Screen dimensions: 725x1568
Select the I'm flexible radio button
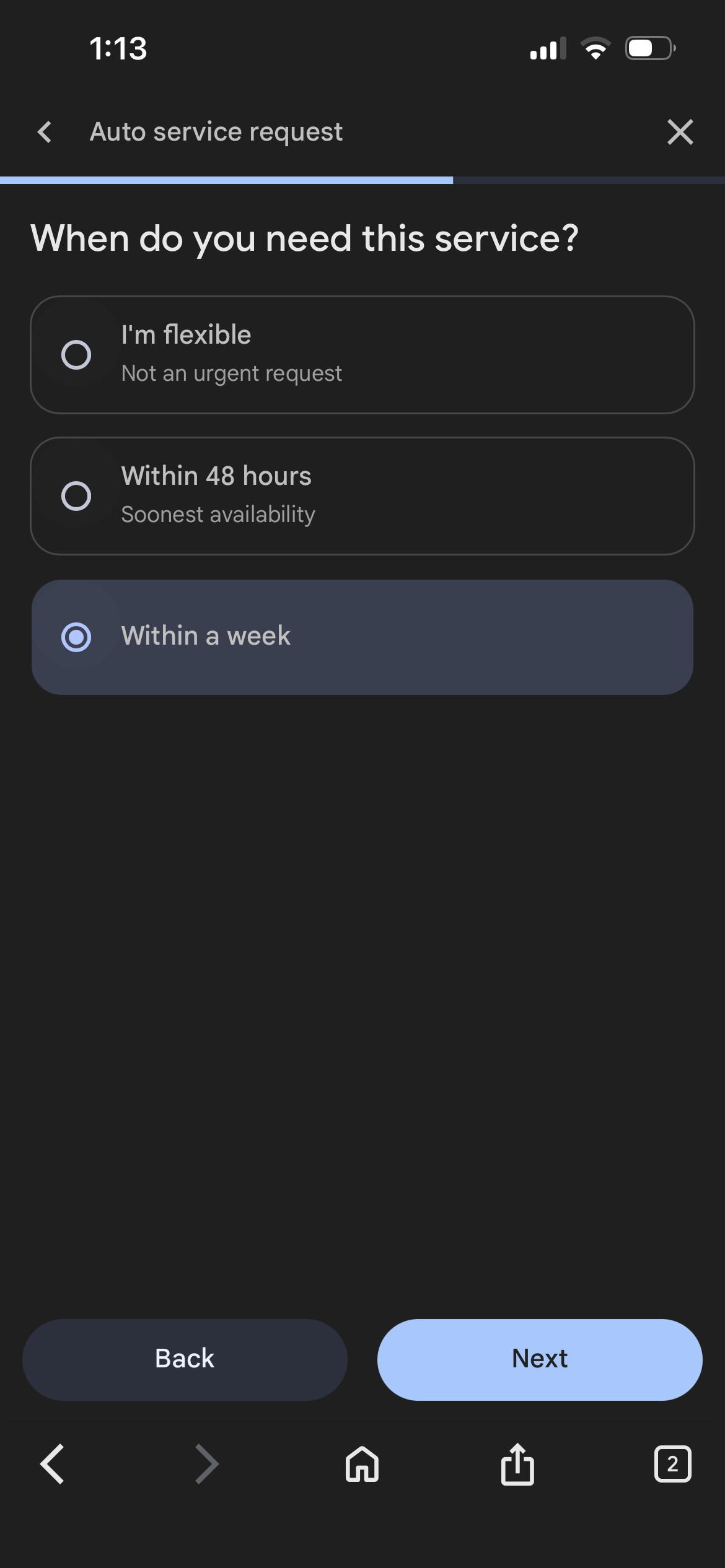76,355
